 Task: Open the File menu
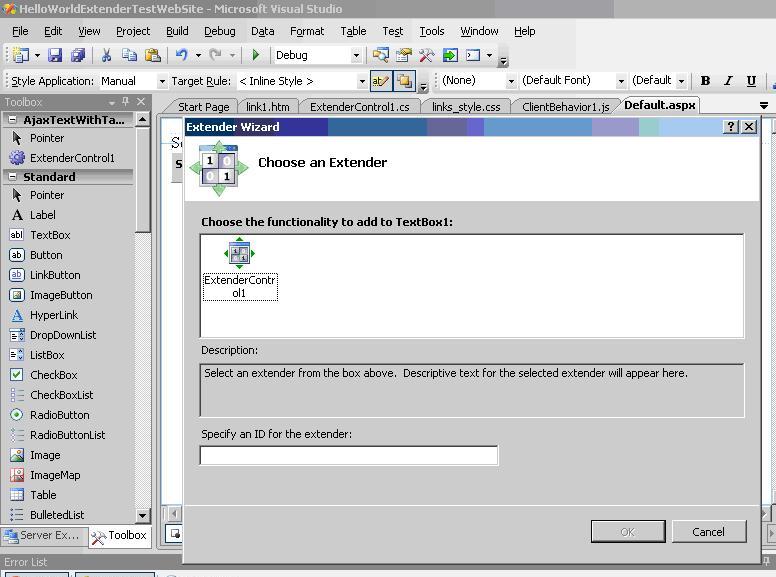tap(20, 31)
